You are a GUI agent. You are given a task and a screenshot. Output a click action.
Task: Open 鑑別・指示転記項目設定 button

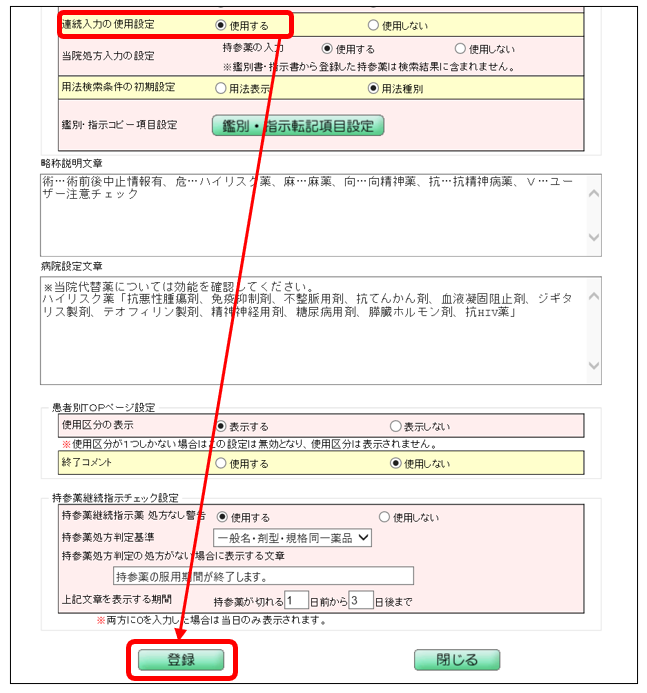[298, 126]
